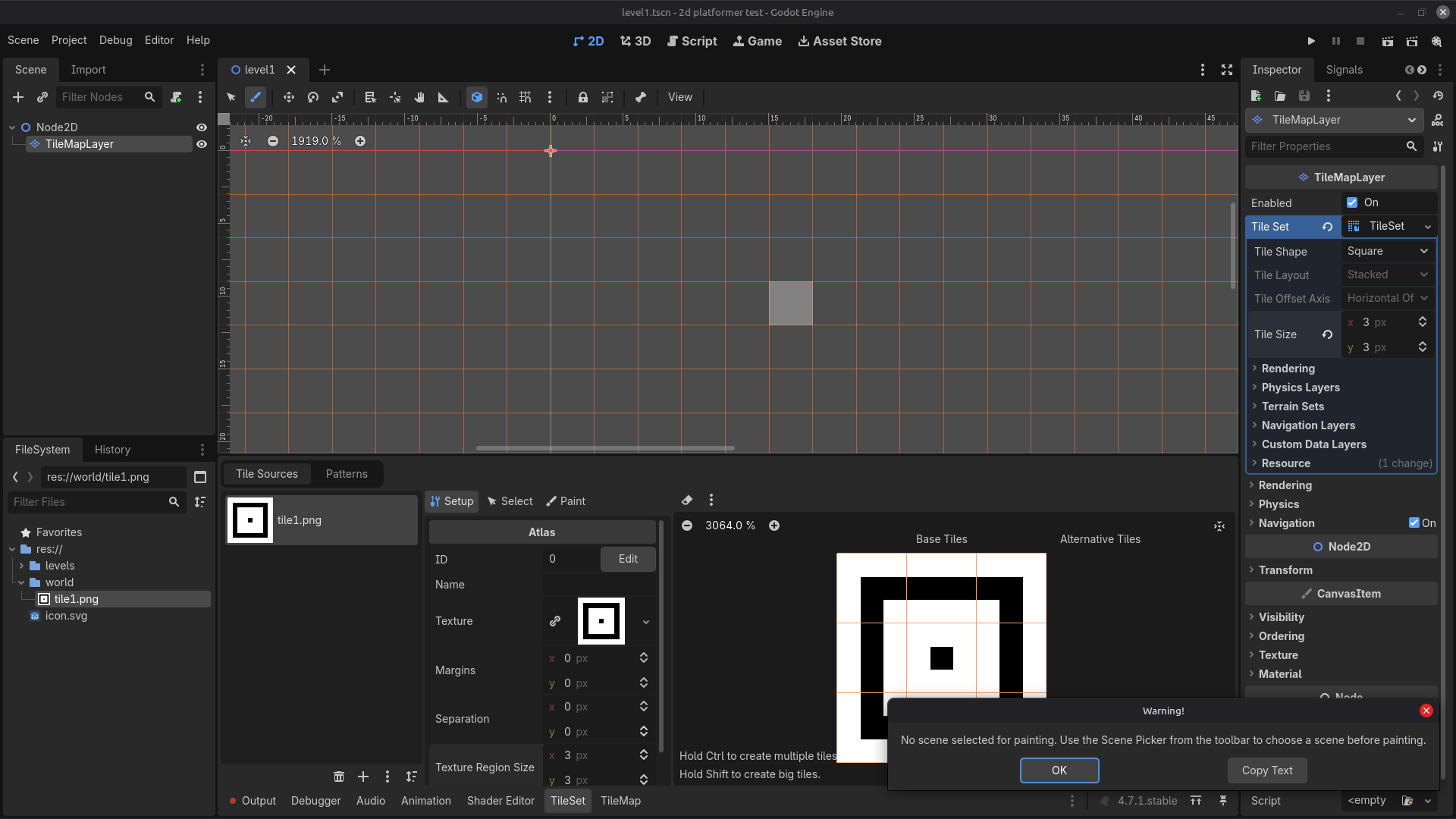Run the project with the play icon
The height and width of the screenshot is (819, 1456).
tap(1311, 41)
